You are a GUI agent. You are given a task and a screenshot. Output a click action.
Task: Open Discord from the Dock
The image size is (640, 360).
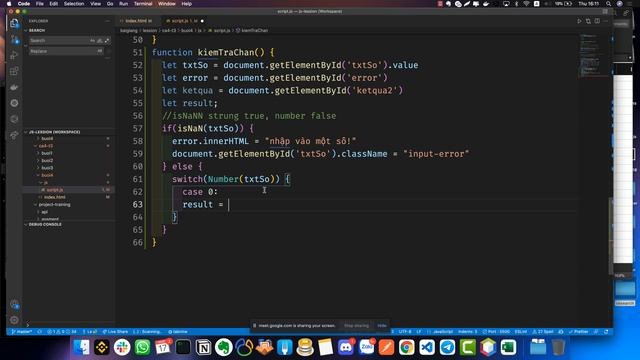tap(346, 347)
